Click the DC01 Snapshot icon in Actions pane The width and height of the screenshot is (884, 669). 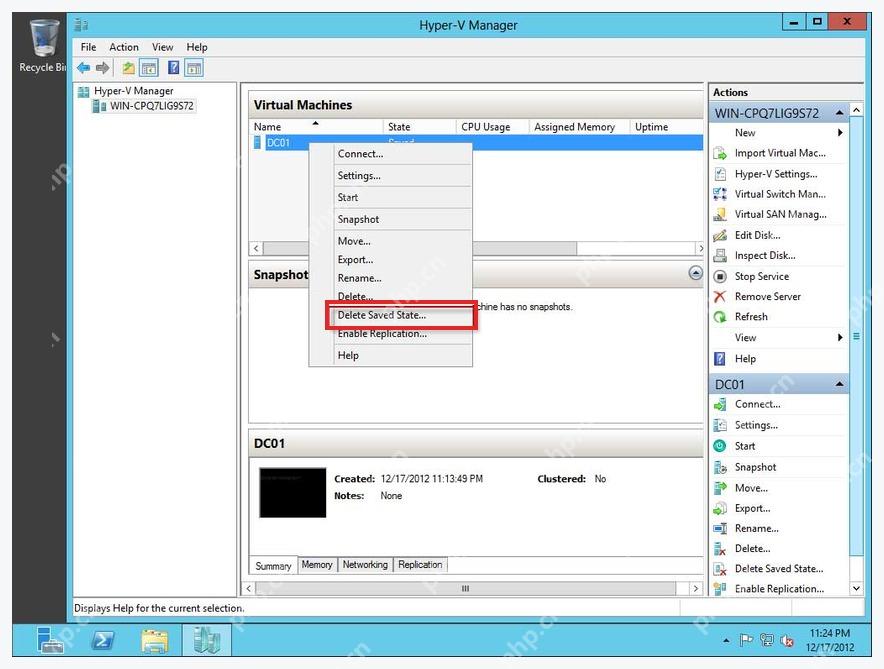pyautogui.click(x=720, y=467)
